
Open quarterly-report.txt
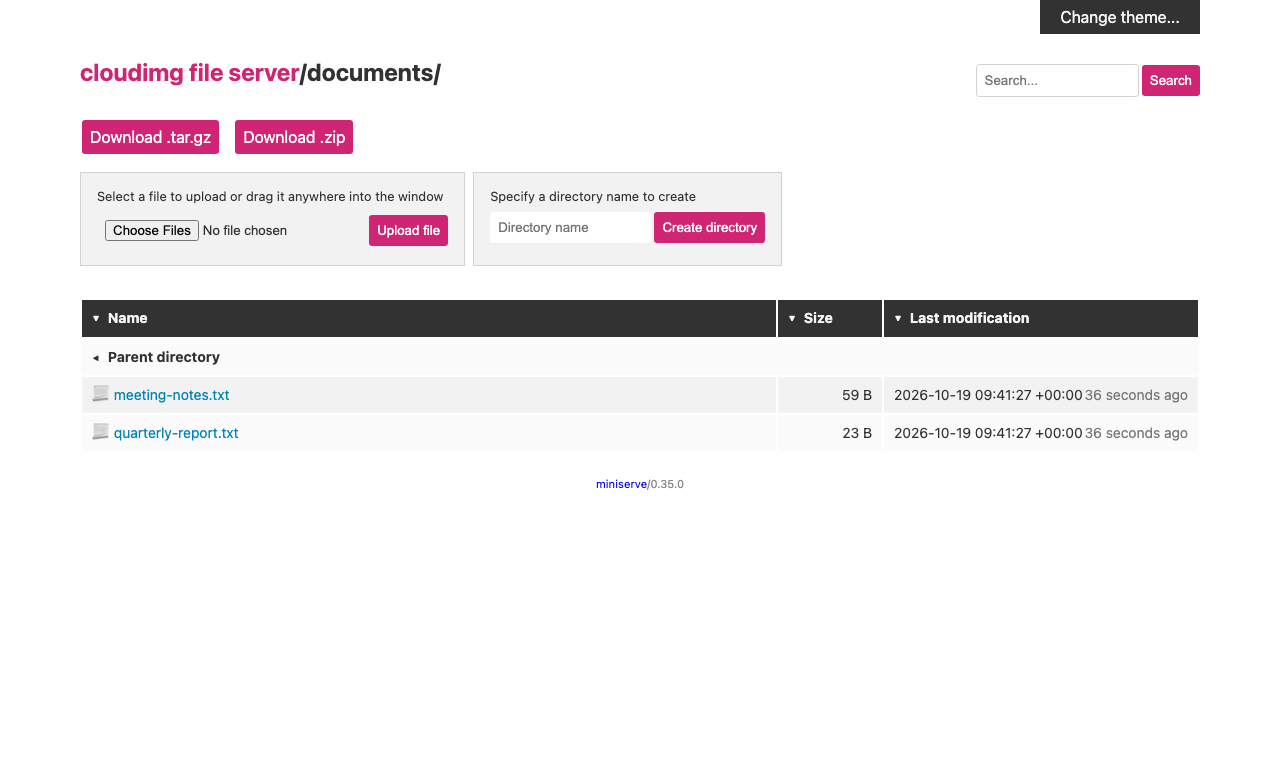pyautogui.click(x=176, y=433)
